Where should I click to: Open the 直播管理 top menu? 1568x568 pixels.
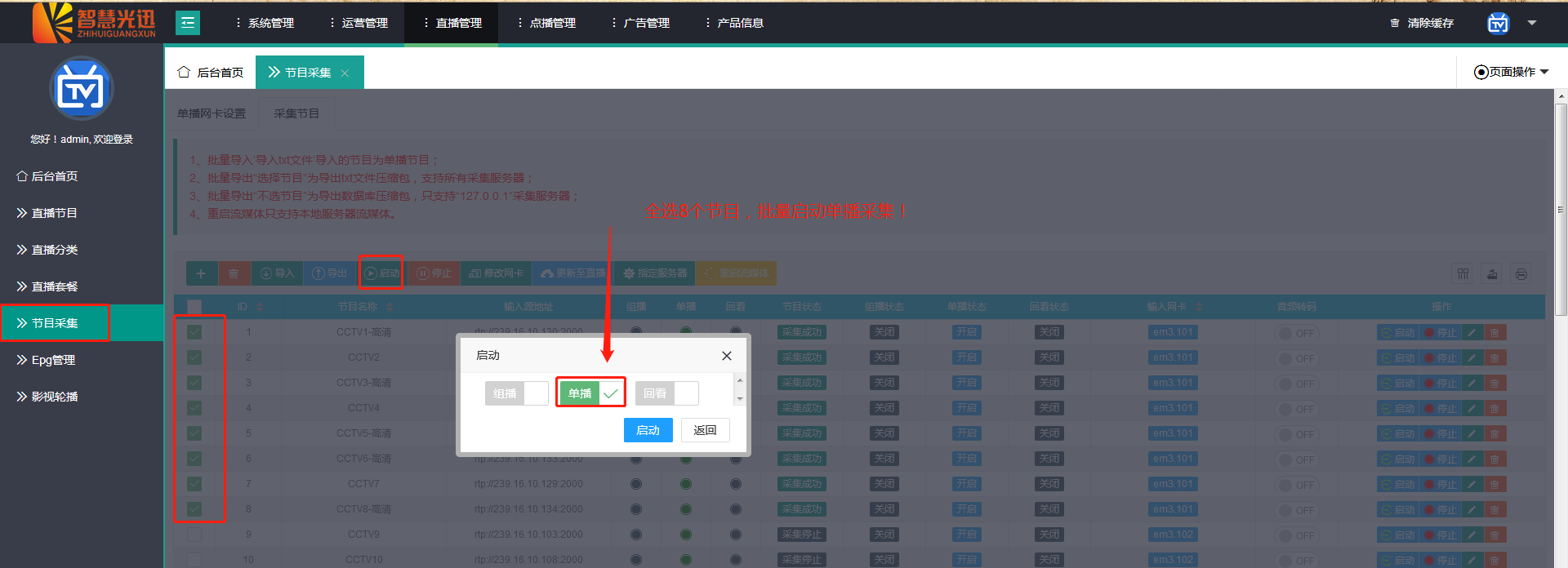click(x=453, y=23)
